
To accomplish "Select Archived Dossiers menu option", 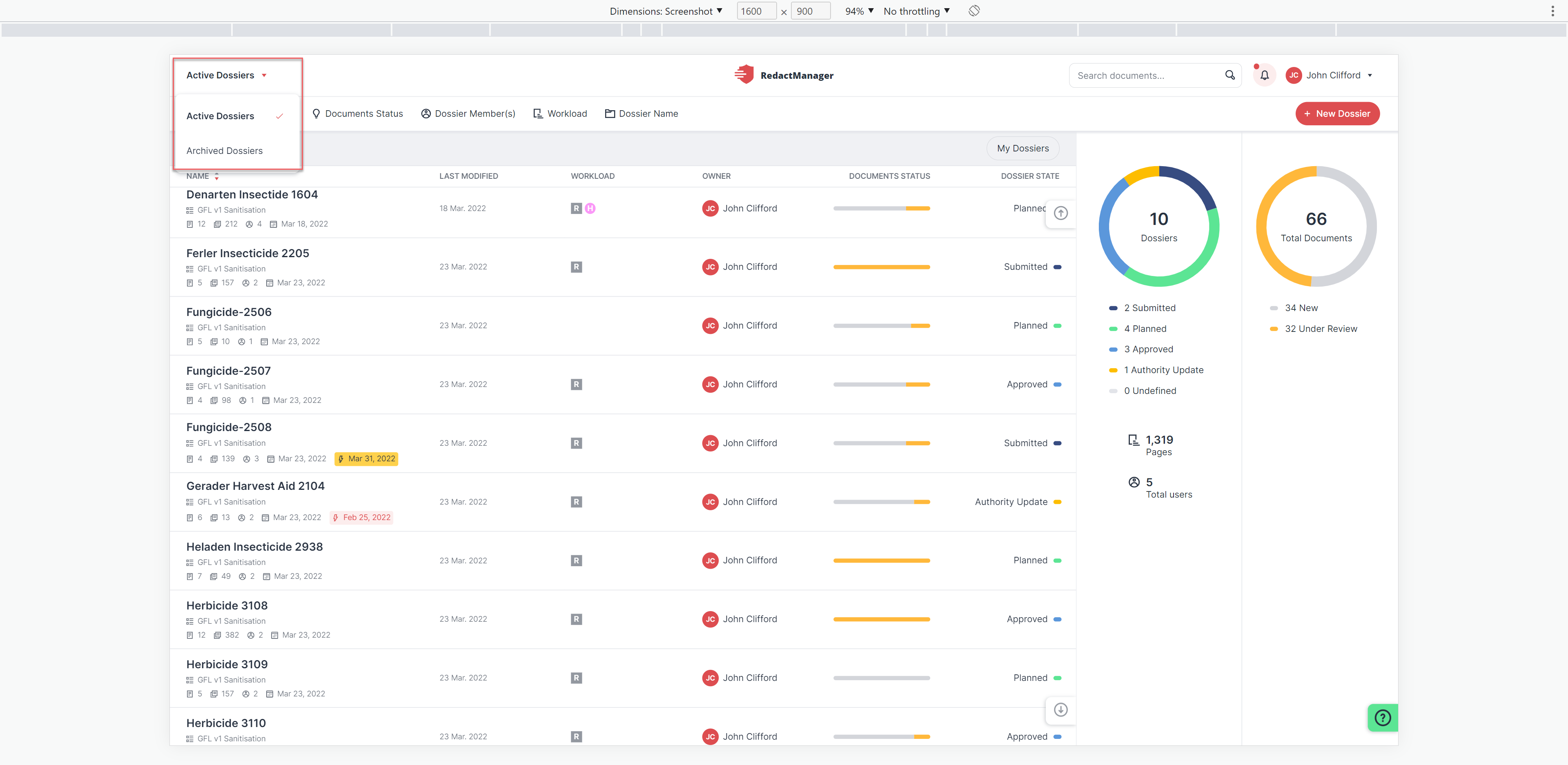I will pyautogui.click(x=237, y=150).
